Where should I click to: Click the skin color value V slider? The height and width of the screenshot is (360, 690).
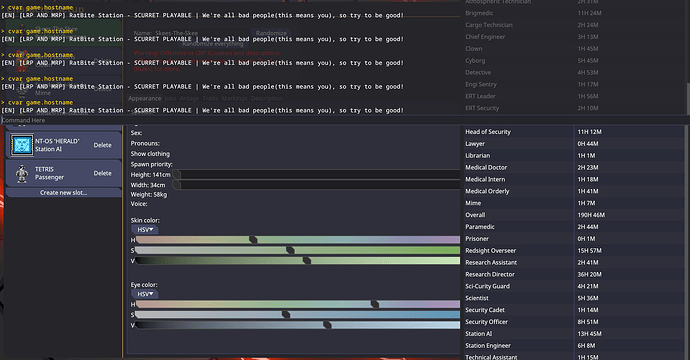point(297,261)
